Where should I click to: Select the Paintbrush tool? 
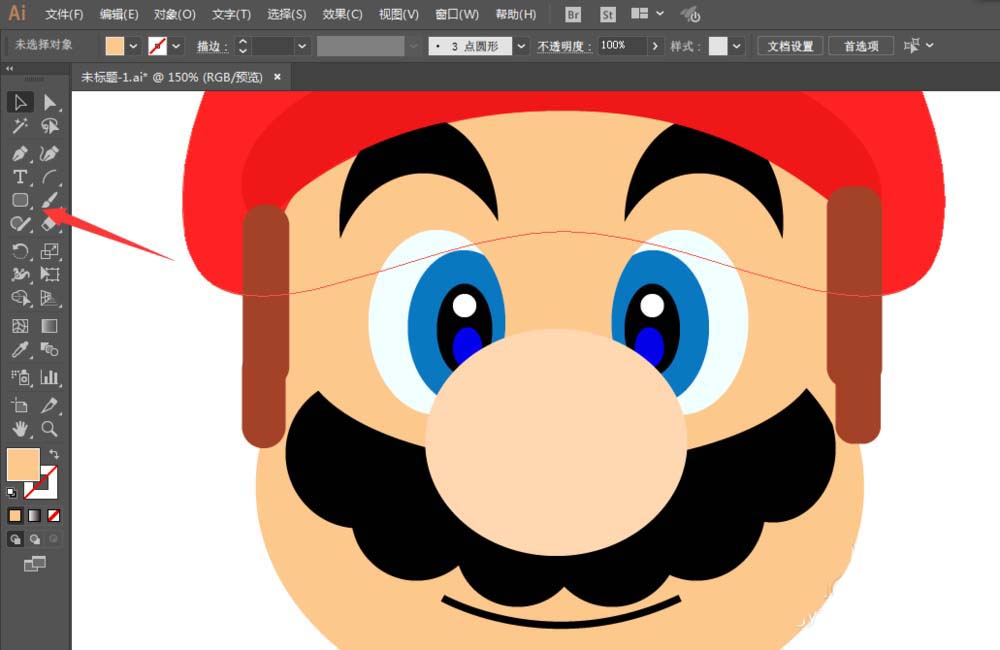50,200
